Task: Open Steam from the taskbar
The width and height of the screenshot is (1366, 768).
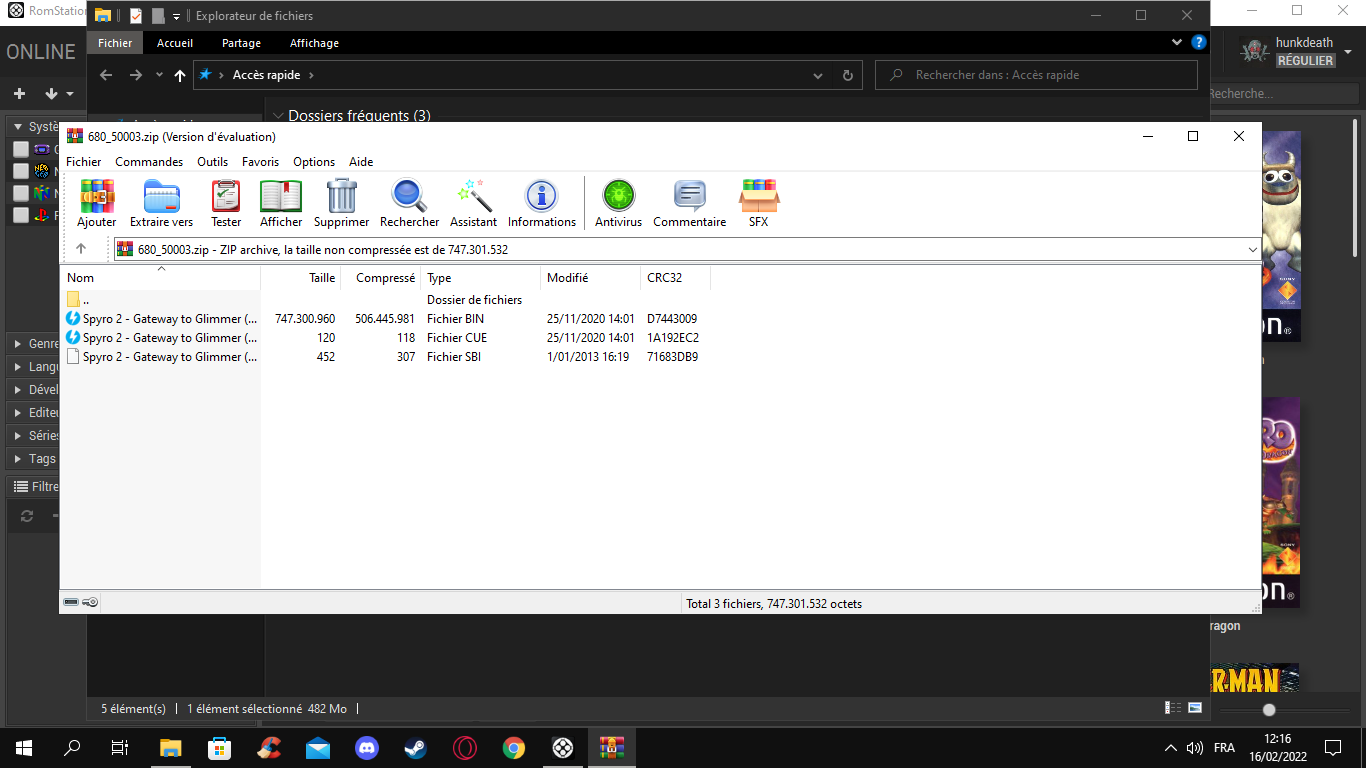Action: (415, 747)
